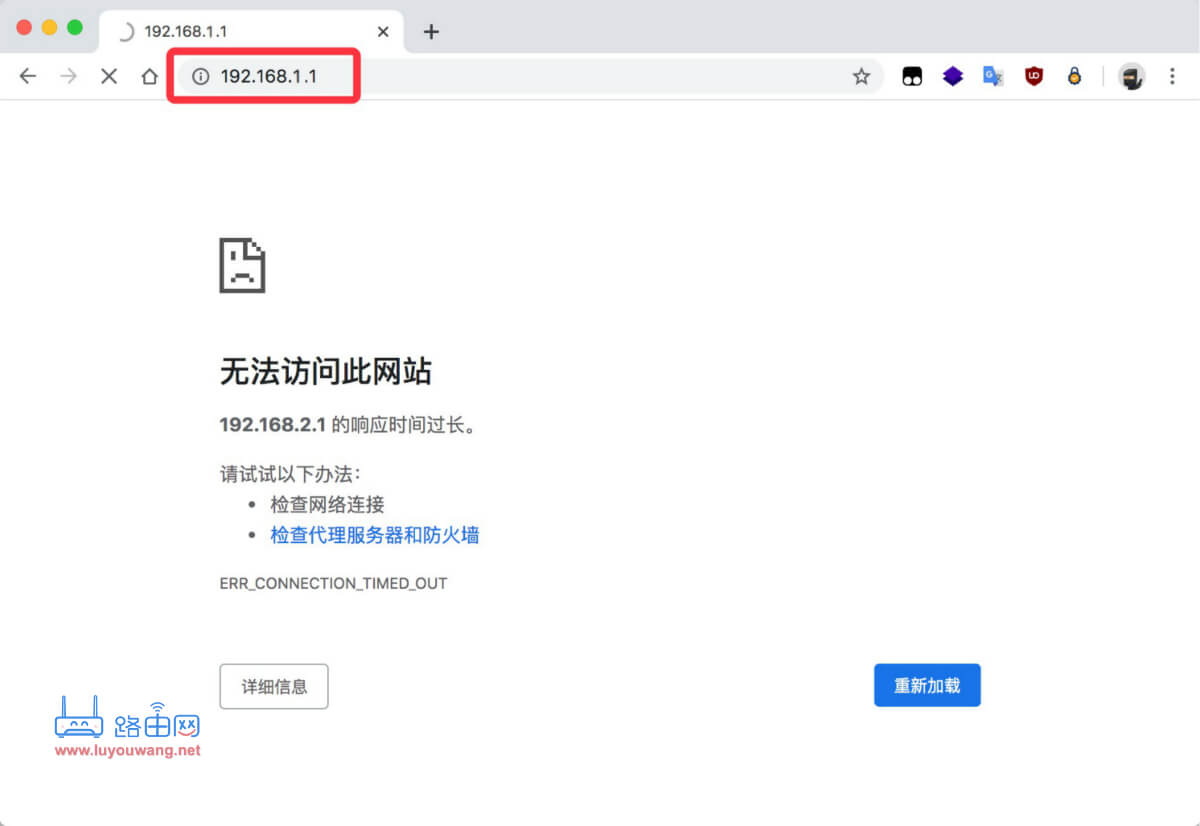Click the sad page error icon
The image size is (1200, 826).
pyautogui.click(x=241, y=263)
